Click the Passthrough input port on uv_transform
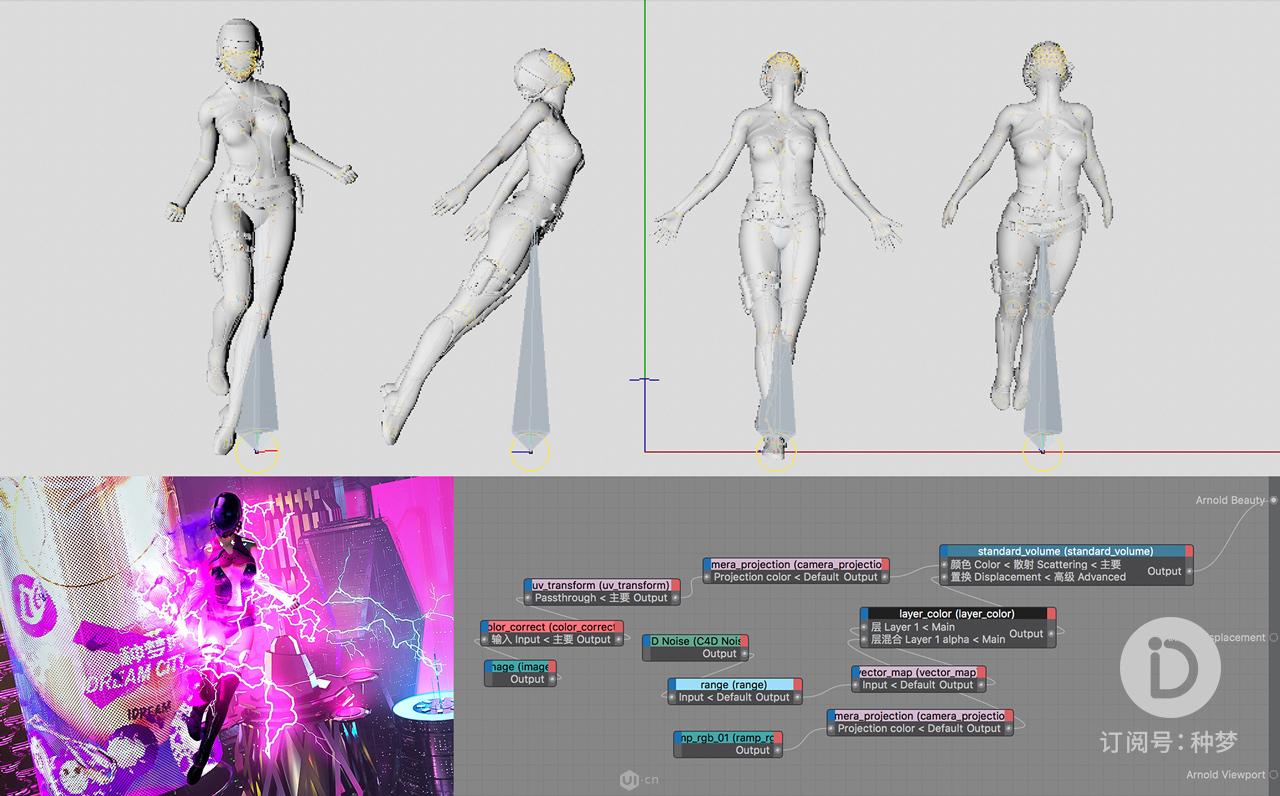This screenshot has height=796, width=1280. (527, 598)
